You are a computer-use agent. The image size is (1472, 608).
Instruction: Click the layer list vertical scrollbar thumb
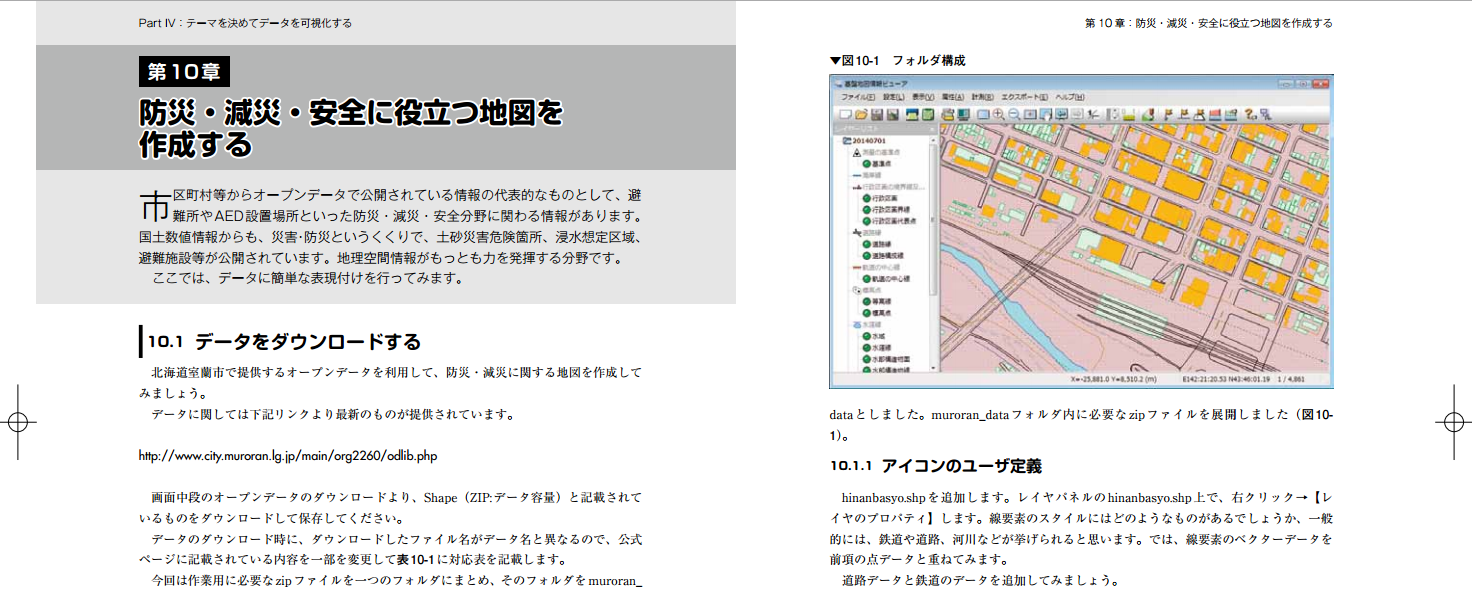coord(934,220)
